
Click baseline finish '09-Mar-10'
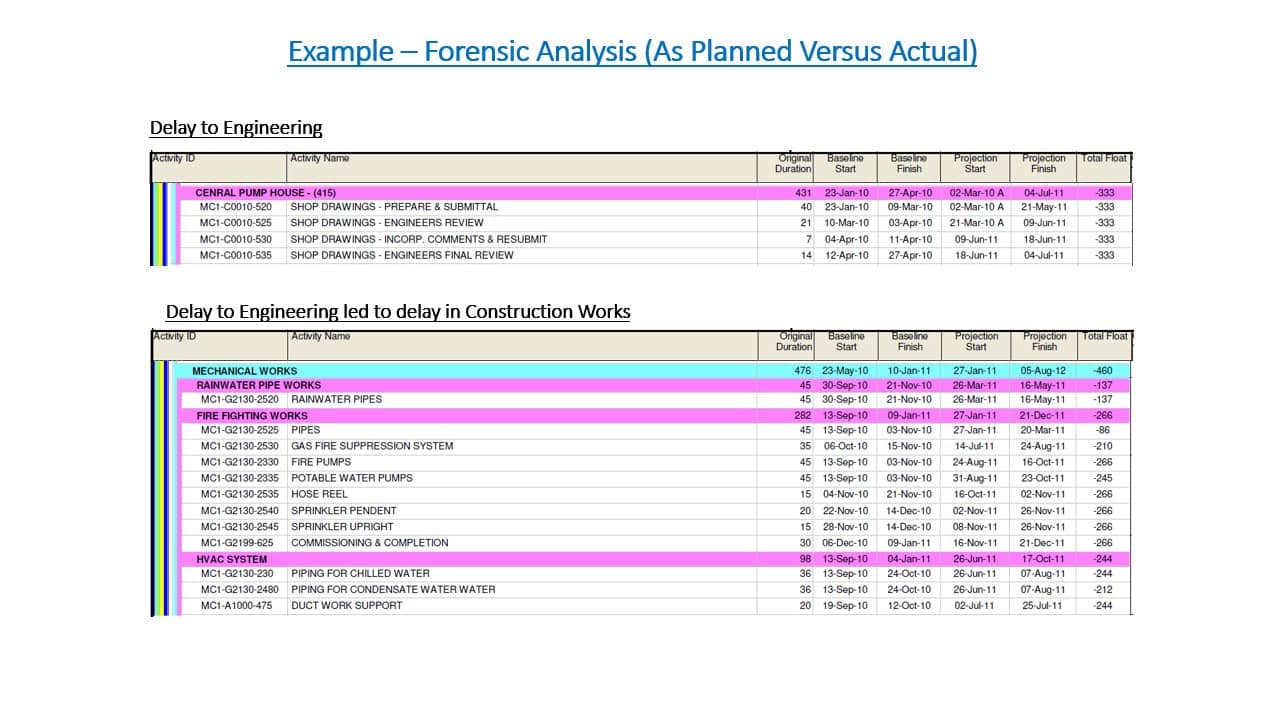coord(910,207)
